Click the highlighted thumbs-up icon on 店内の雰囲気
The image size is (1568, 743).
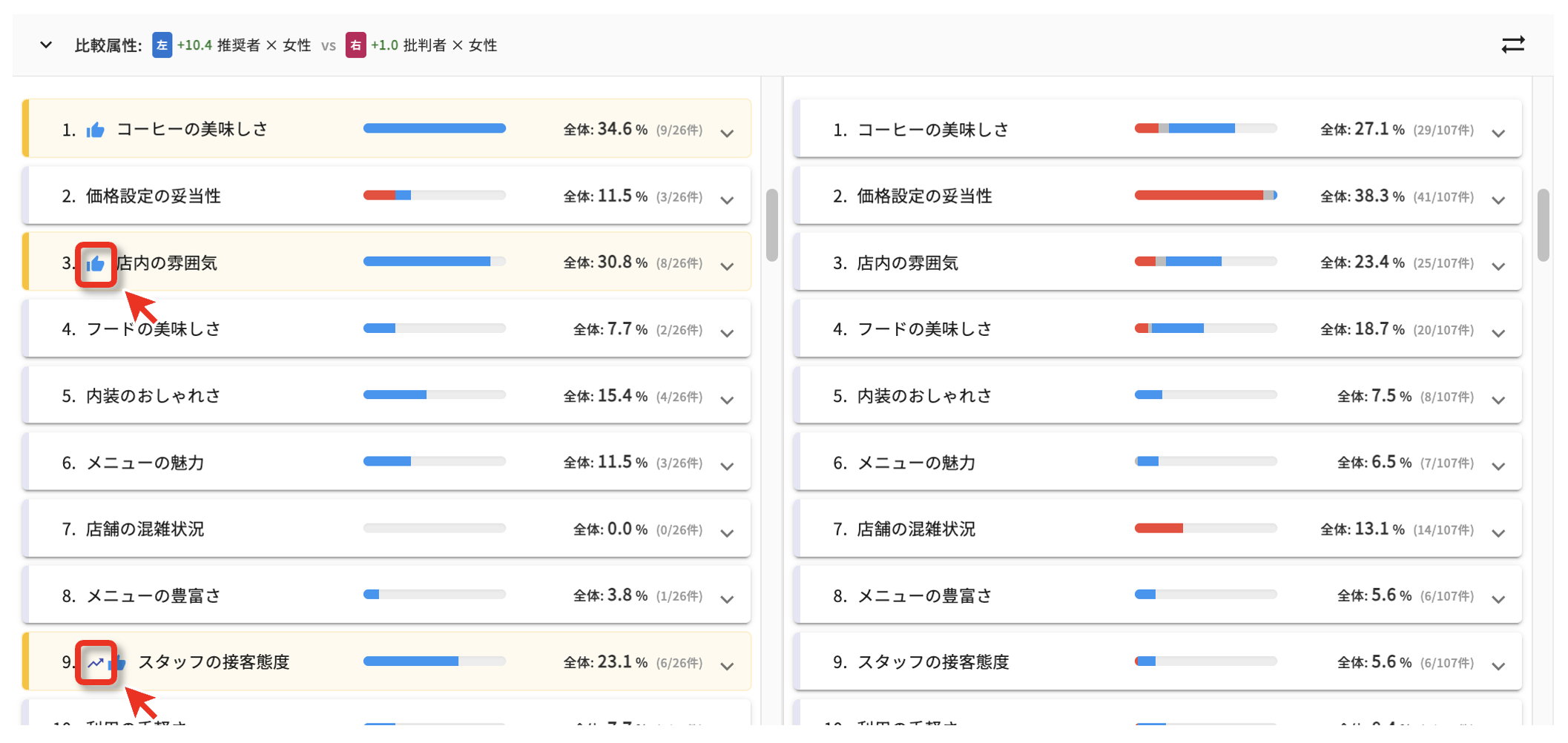[x=96, y=263]
